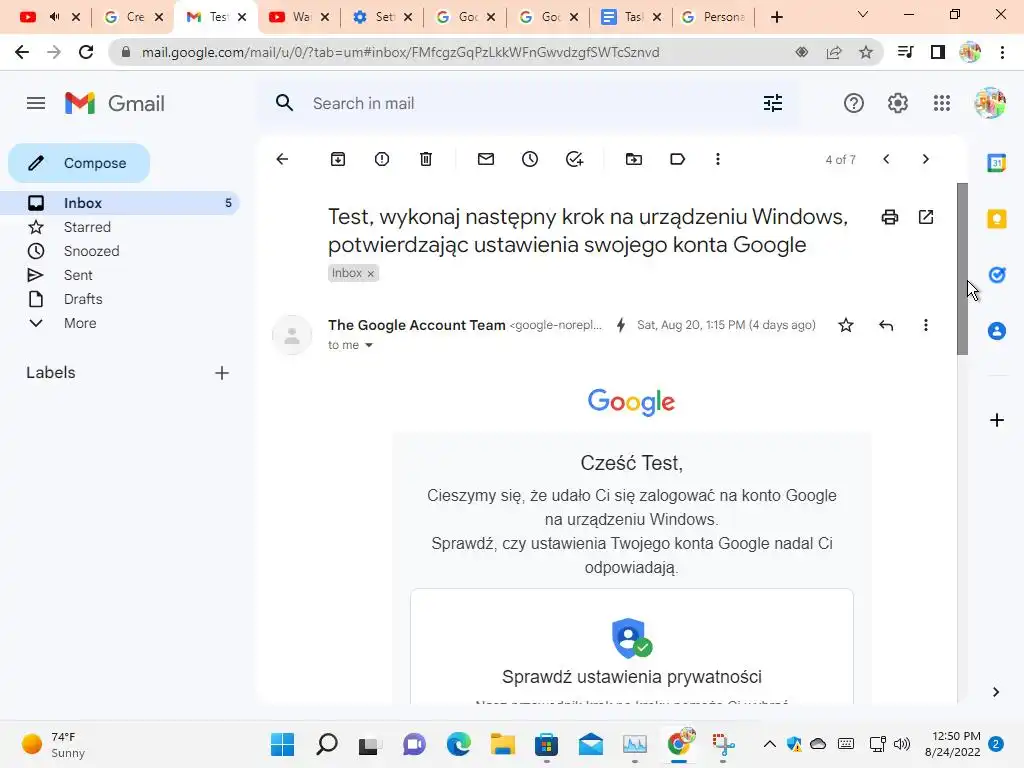Mark the email as unread
Image resolution: width=1024 pixels, height=768 pixels.
[486, 159]
